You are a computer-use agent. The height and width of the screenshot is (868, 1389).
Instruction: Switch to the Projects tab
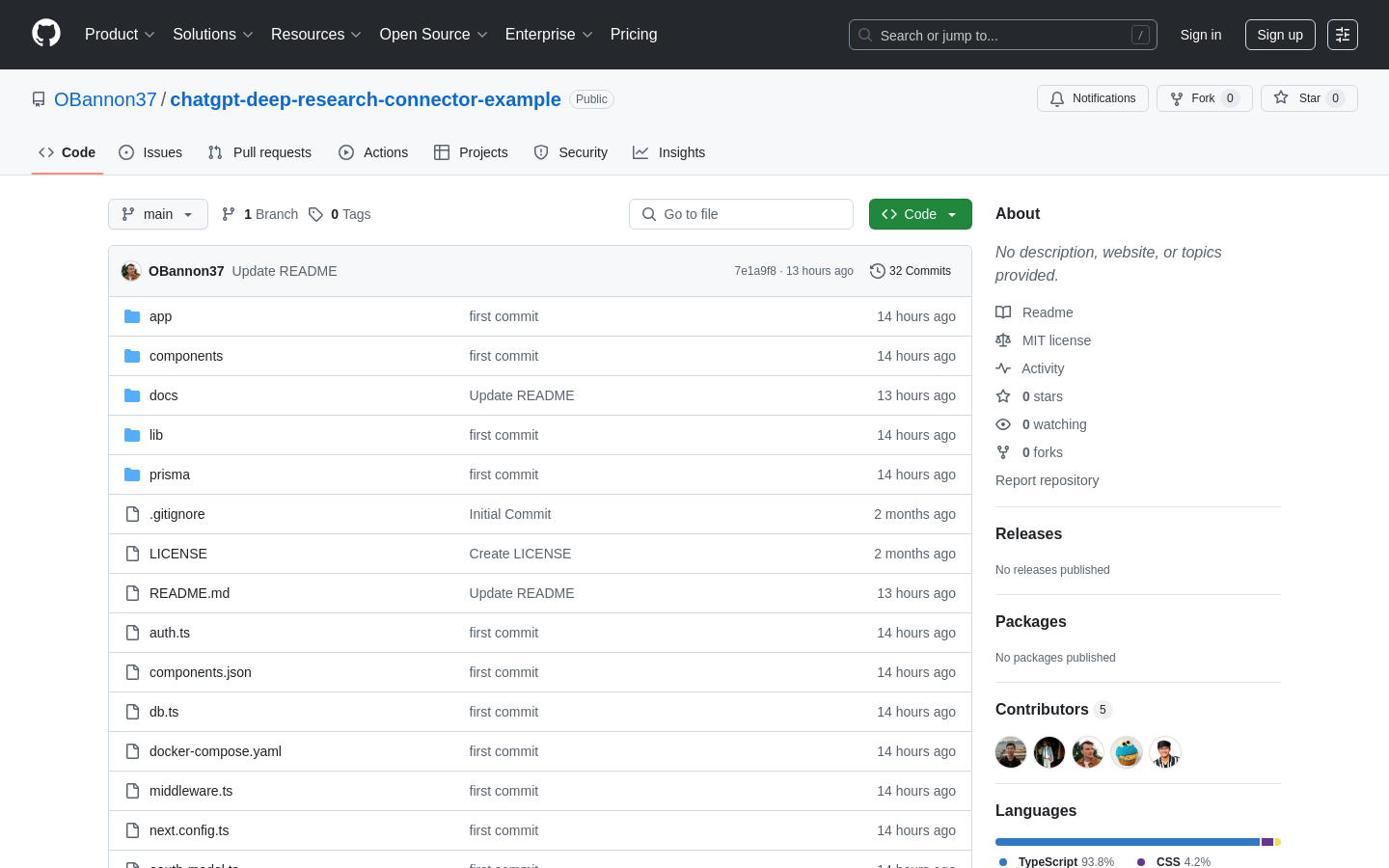point(471,152)
